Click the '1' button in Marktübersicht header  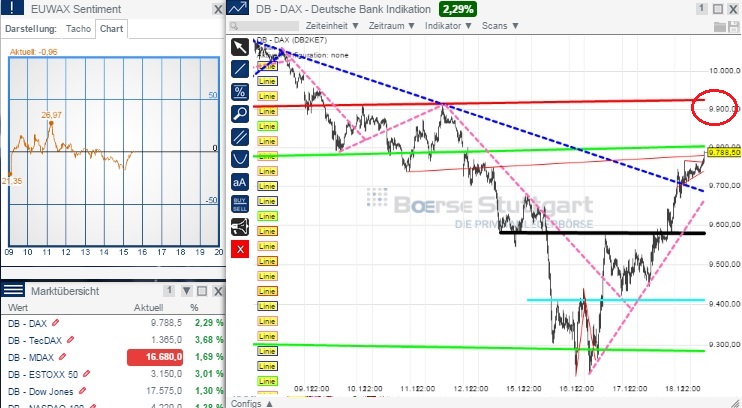click(x=168, y=291)
